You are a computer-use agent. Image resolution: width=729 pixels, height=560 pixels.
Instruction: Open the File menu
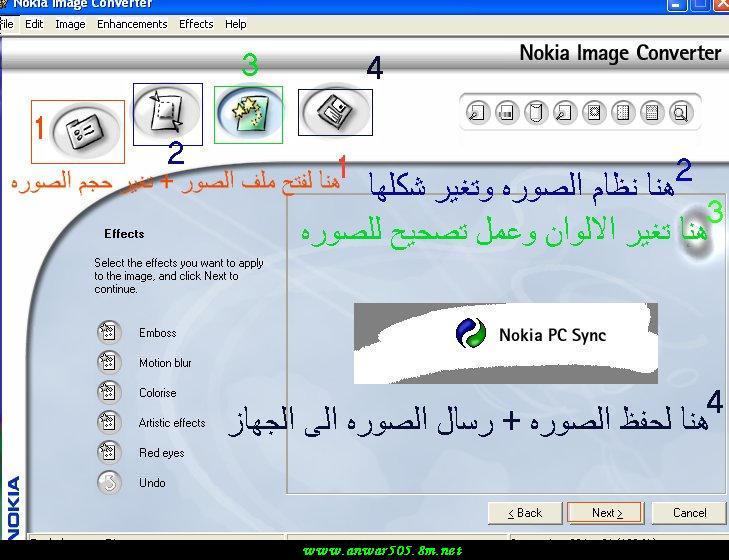pyautogui.click(x=6, y=24)
